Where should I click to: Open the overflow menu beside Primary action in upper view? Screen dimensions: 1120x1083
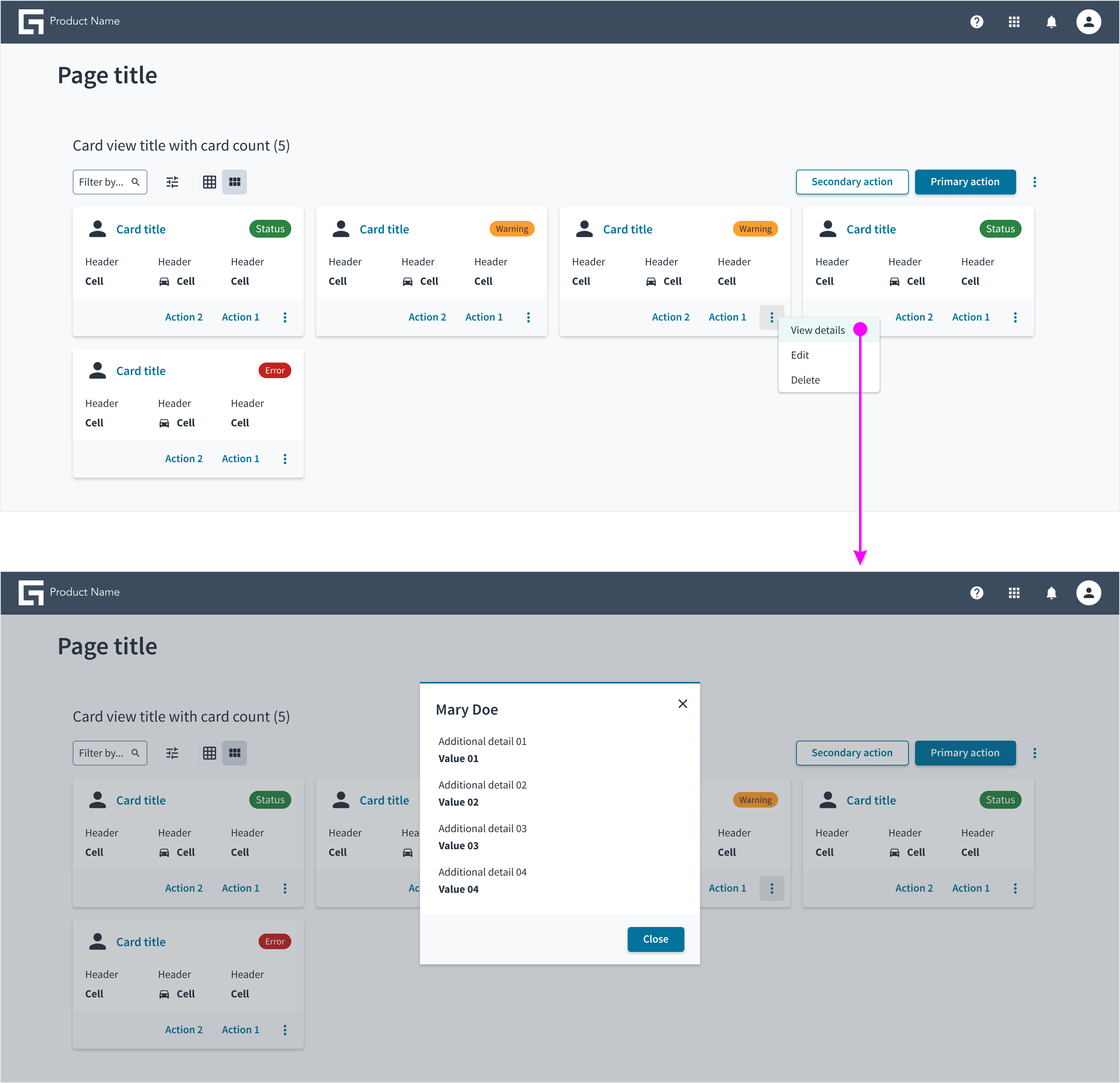pos(1034,182)
